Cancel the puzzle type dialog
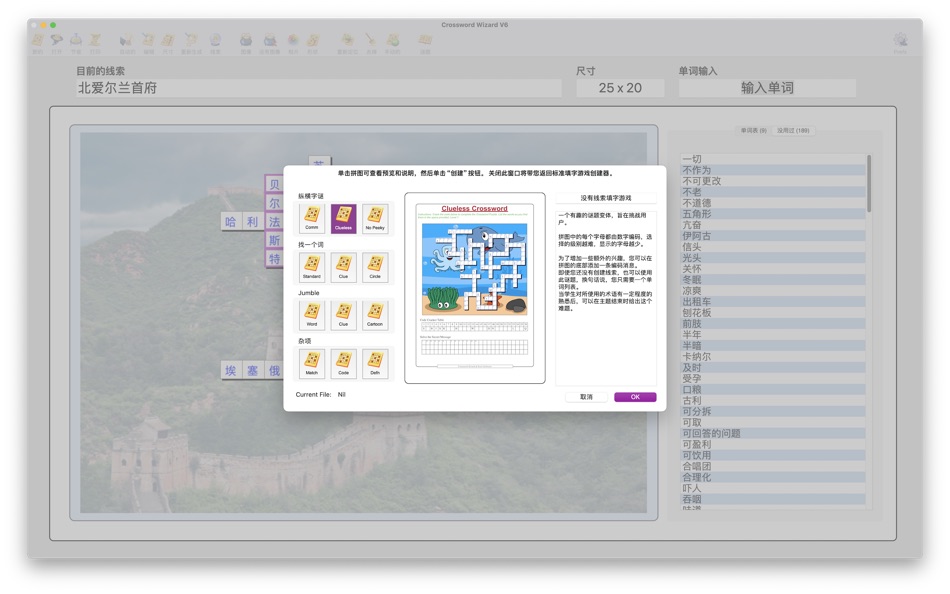 pyautogui.click(x=584, y=396)
